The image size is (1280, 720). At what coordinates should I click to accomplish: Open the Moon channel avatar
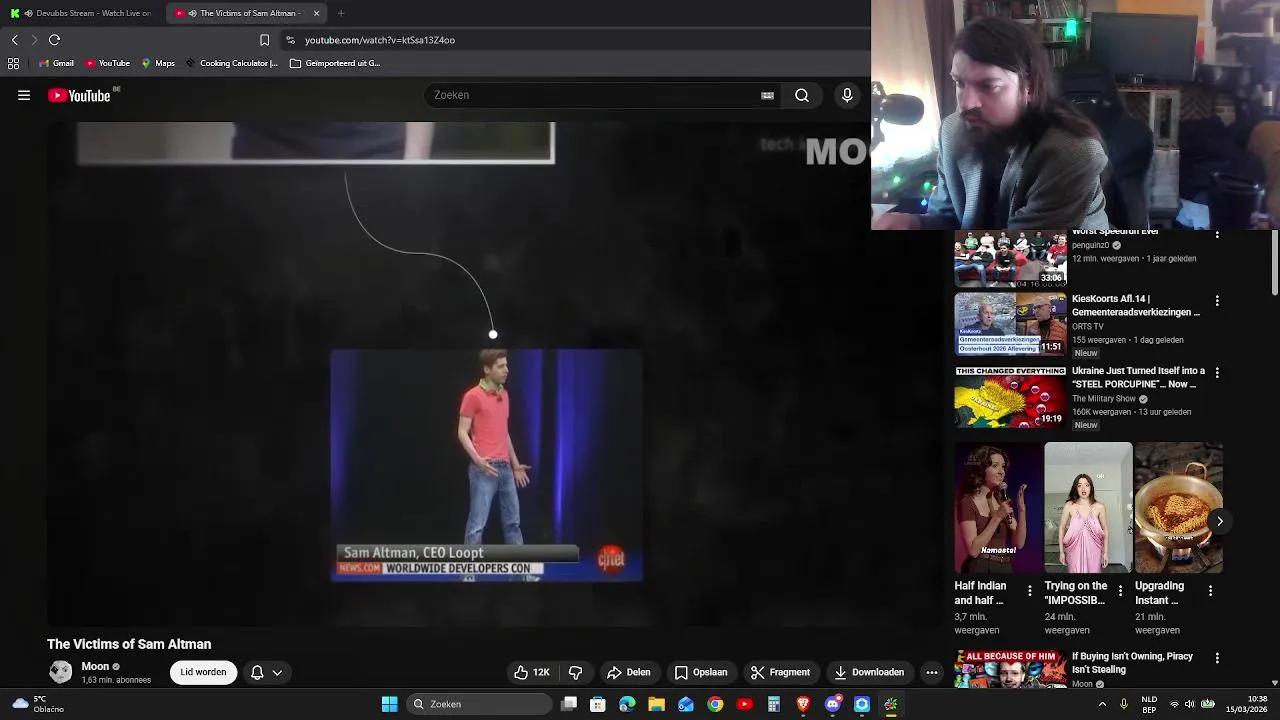tap(61, 672)
